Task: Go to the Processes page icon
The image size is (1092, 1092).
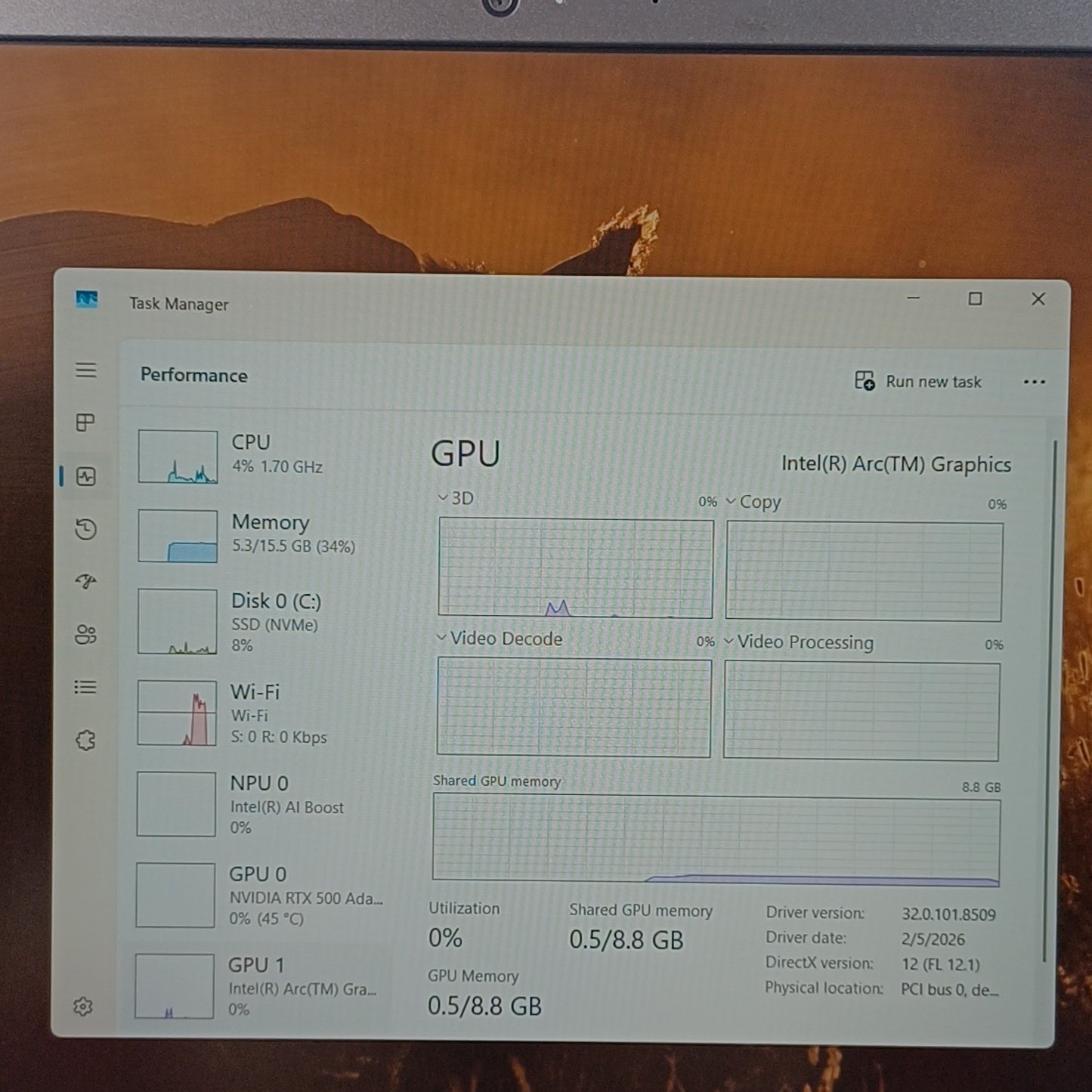Action: coord(85,422)
